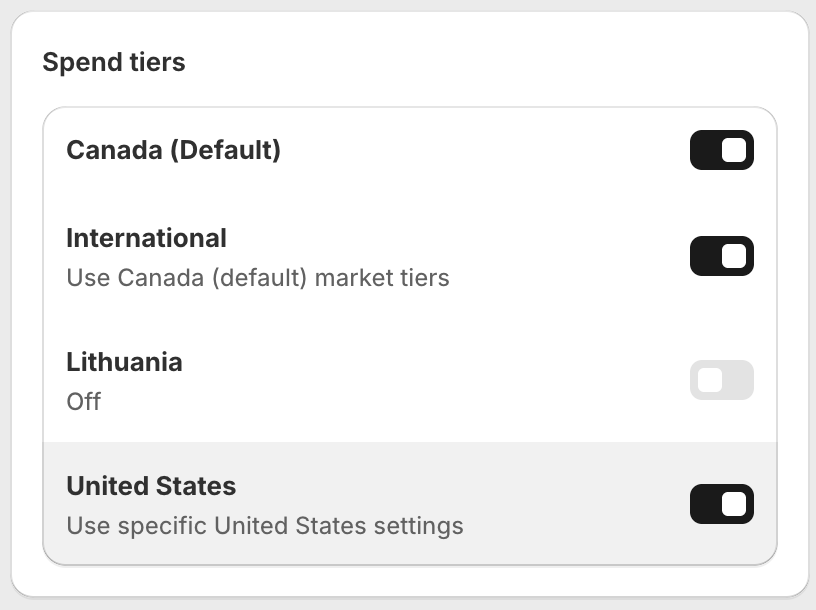Switch off the United States toggle
The image size is (816, 610).
point(721,504)
